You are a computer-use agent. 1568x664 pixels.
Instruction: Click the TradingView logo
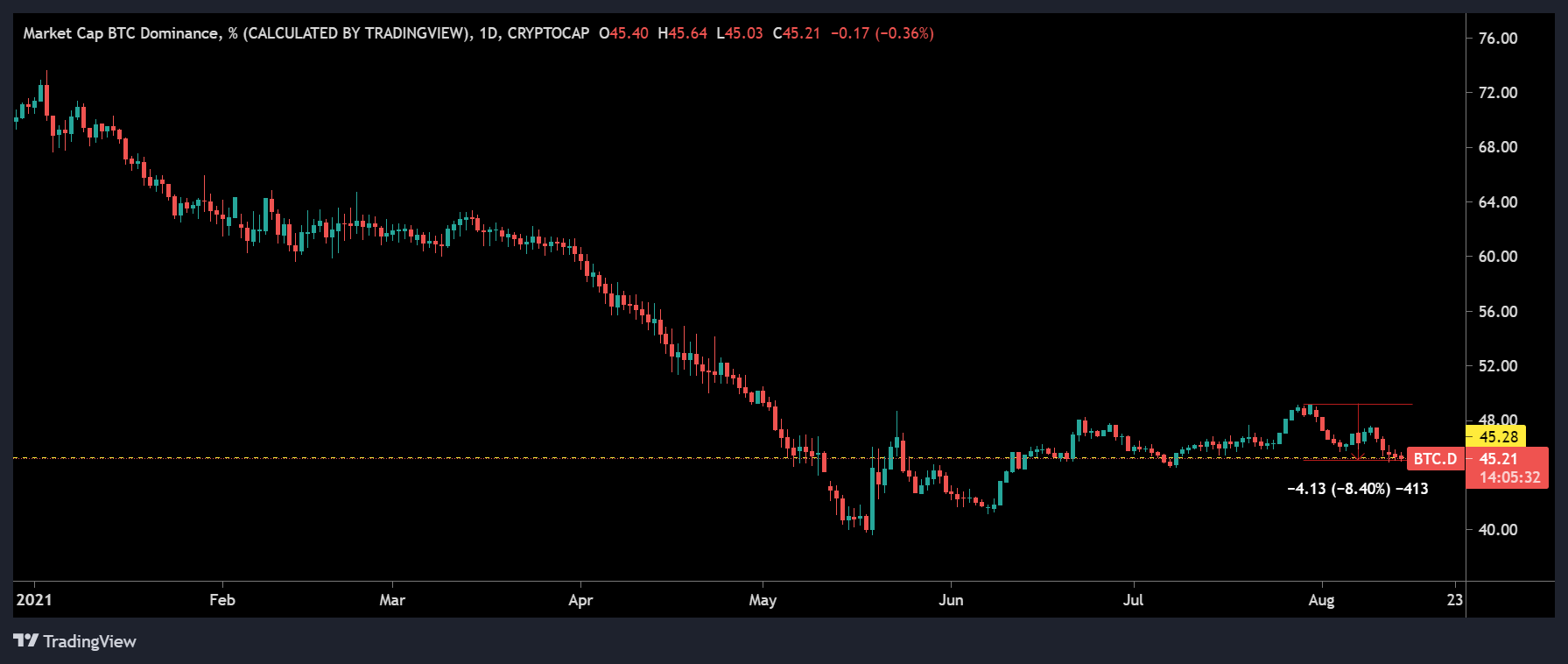pos(74,641)
